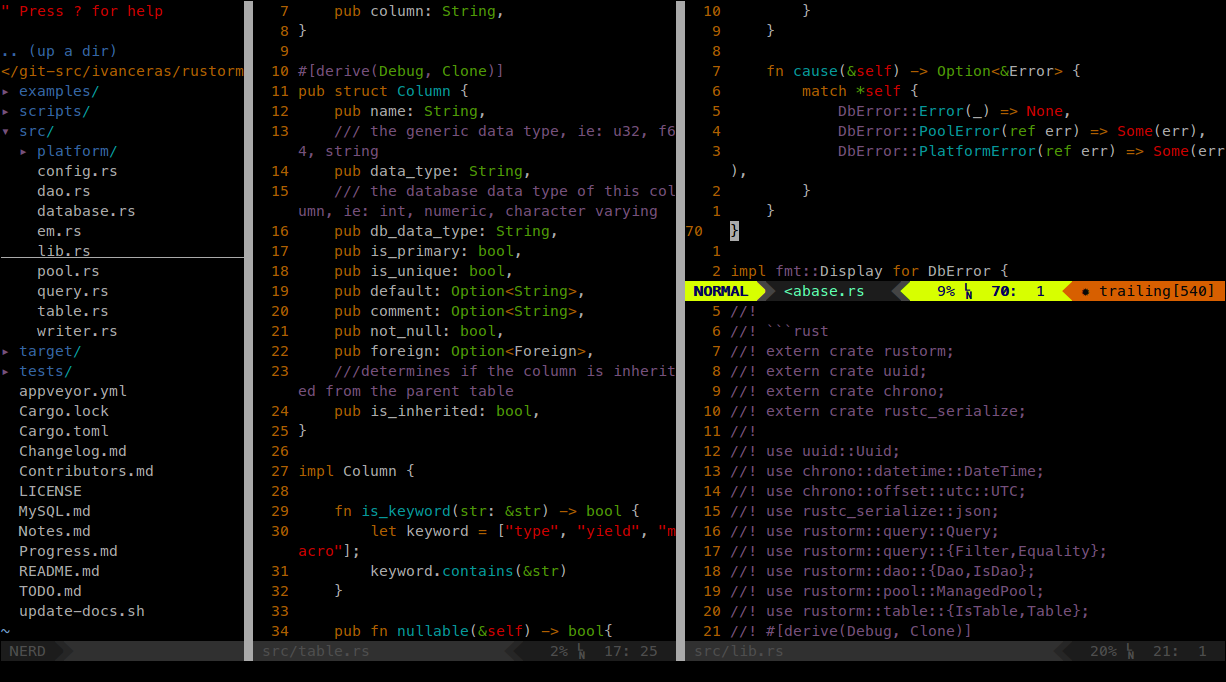Collapse the src/ folder arrow

coord(5,131)
